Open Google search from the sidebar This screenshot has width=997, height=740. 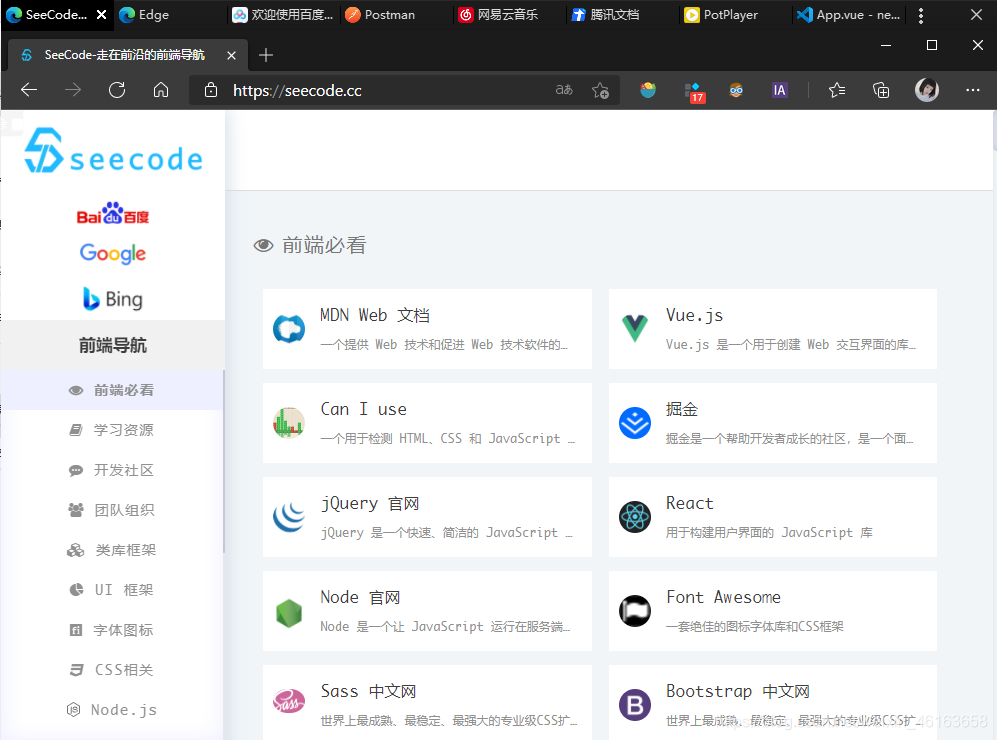[x=113, y=253]
